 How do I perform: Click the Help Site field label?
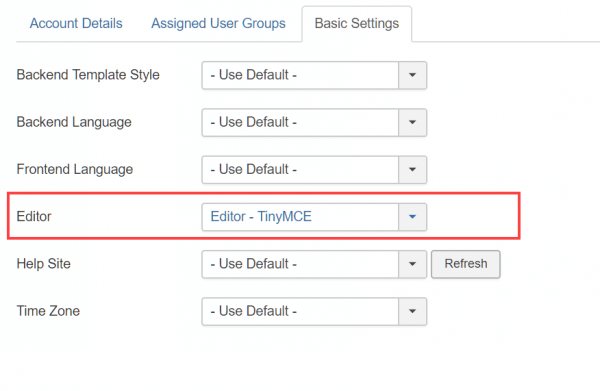[44, 264]
